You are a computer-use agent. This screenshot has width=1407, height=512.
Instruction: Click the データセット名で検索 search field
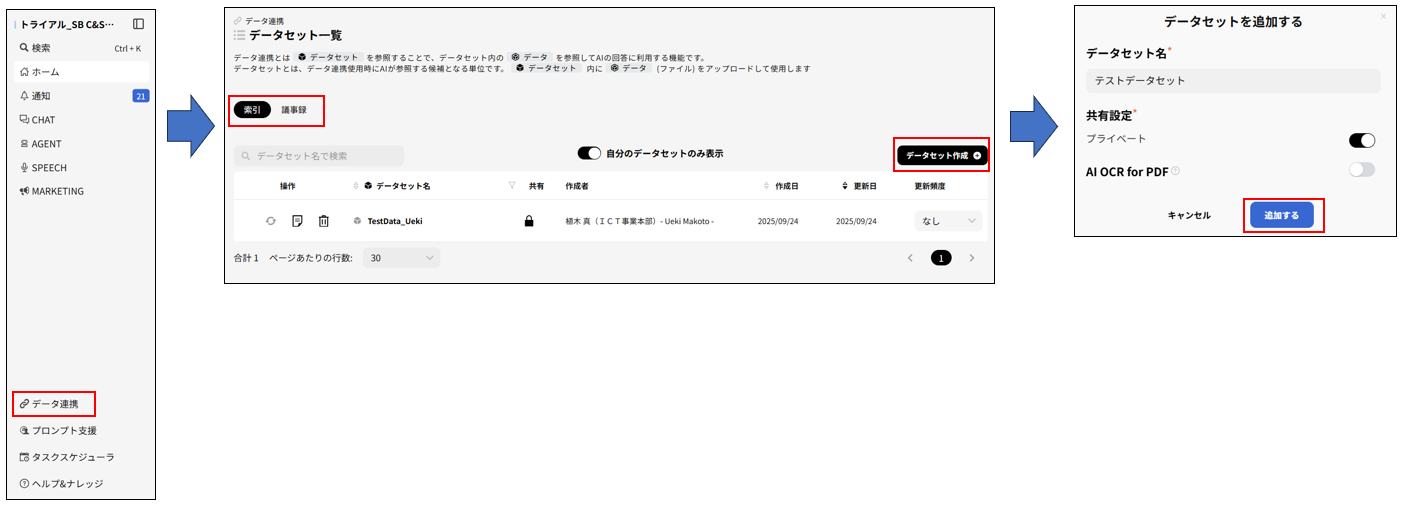point(320,156)
